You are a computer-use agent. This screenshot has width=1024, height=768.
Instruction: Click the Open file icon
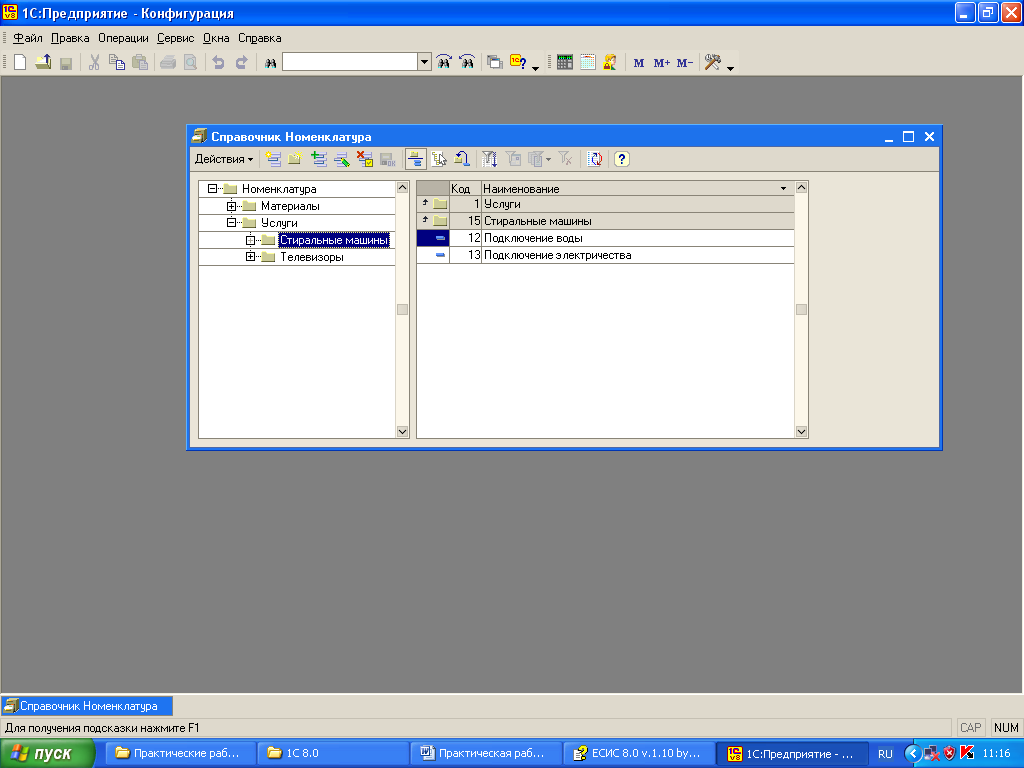click(43, 63)
